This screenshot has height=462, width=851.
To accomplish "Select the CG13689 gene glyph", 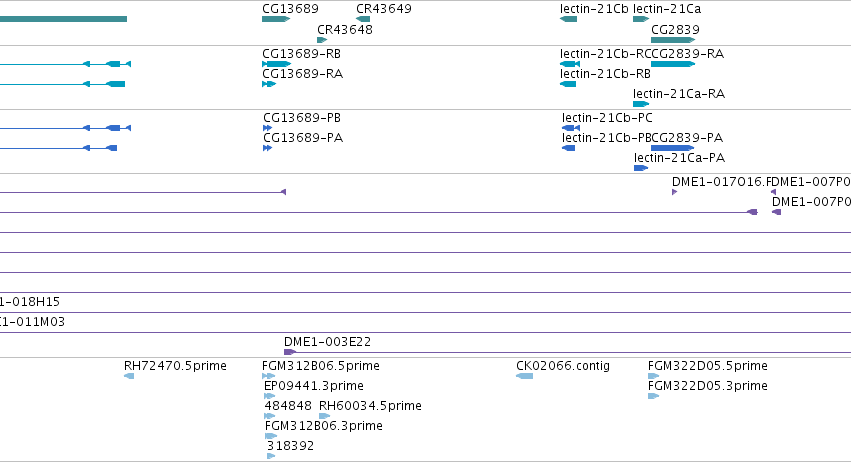I will pos(276,19).
